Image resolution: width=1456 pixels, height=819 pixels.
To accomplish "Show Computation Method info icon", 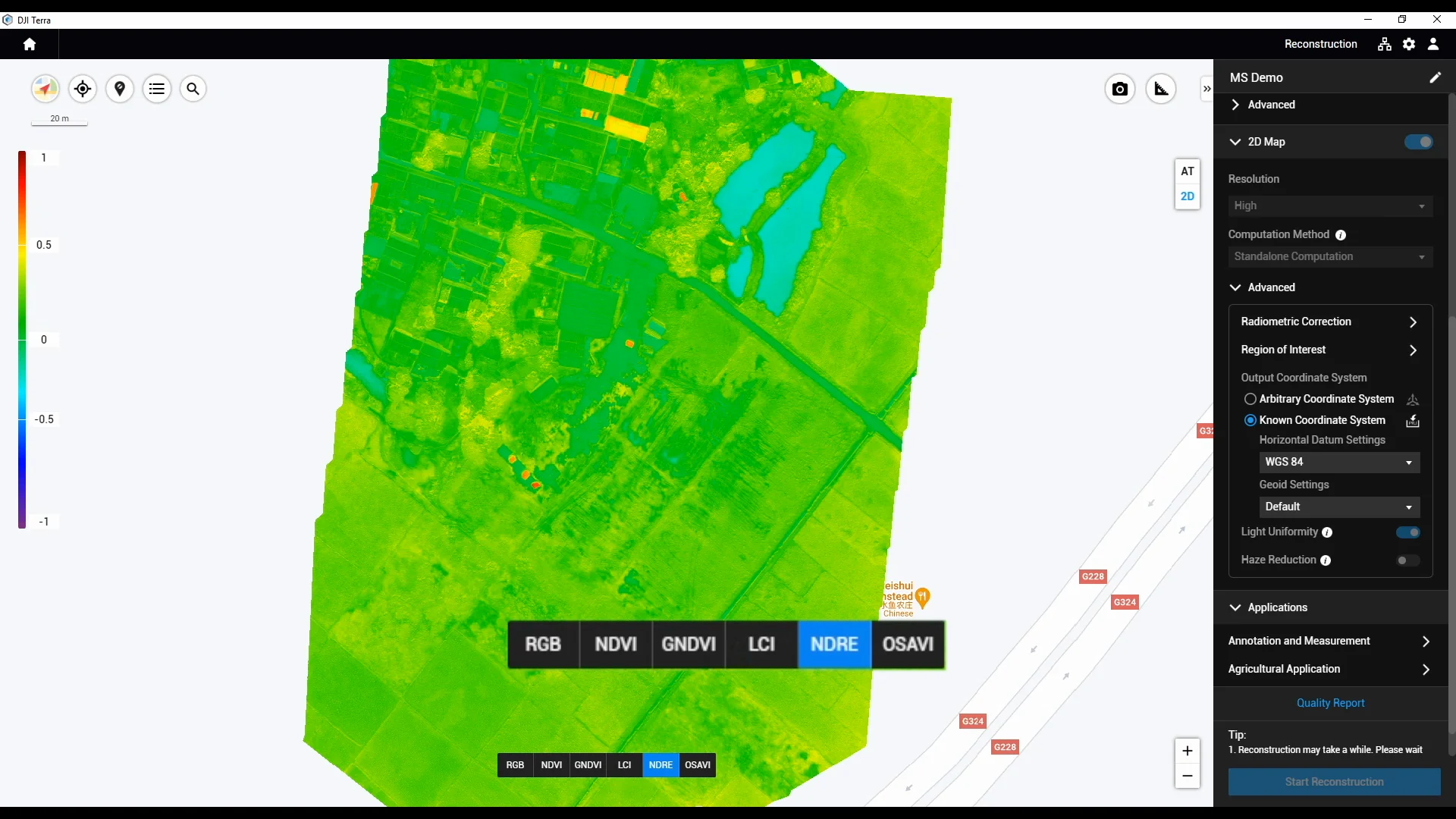I will click(x=1341, y=235).
